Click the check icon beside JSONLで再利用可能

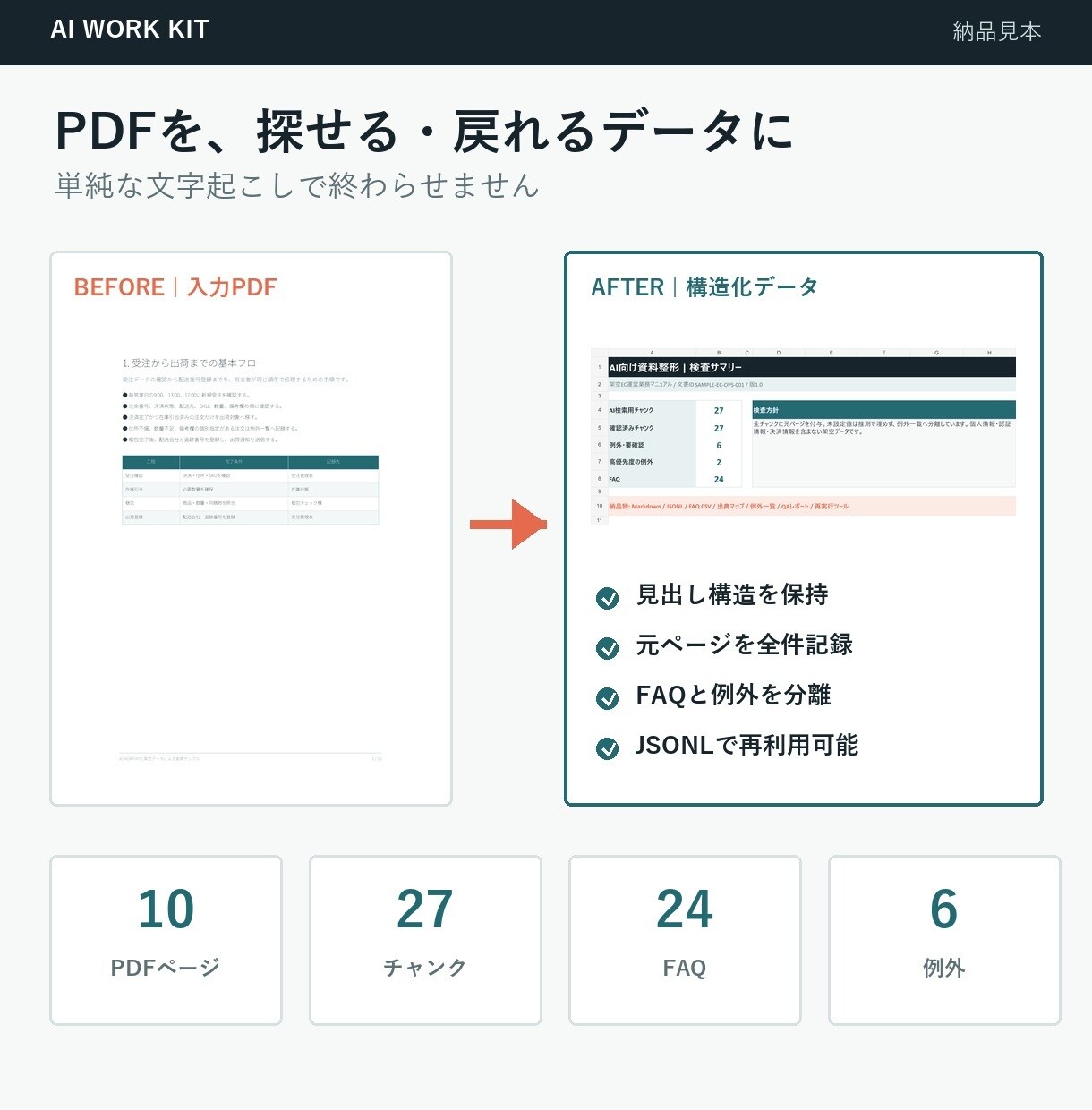click(607, 748)
